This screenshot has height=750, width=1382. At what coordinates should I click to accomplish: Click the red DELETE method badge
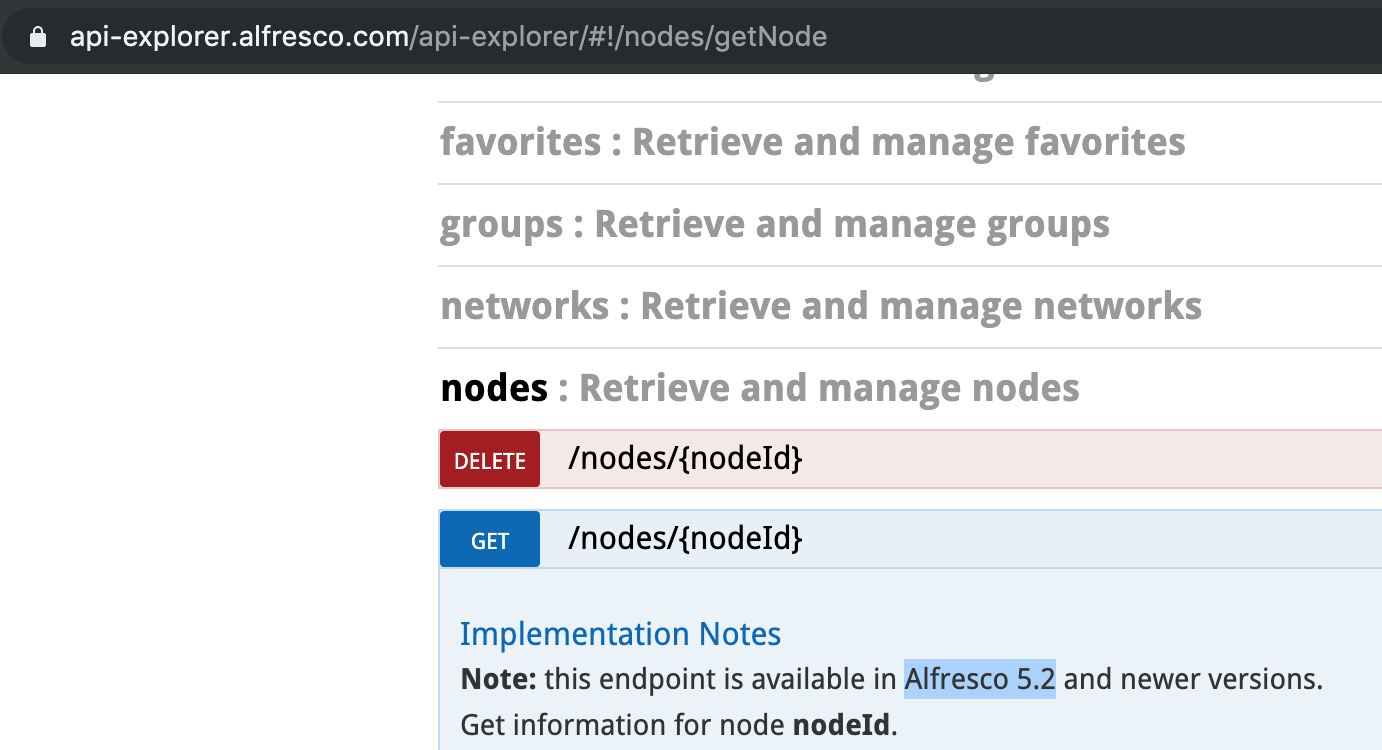[x=489, y=459]
